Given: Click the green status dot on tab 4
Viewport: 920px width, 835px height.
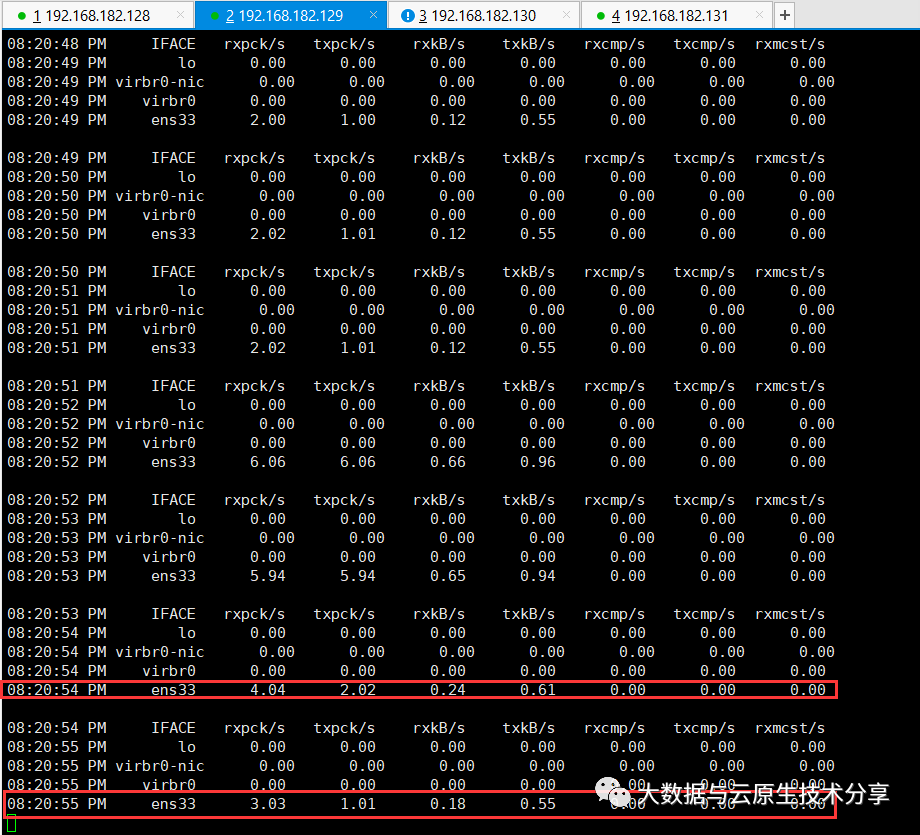Looking at the screenshot, I should pyautogui.click(x=600, y=16).
